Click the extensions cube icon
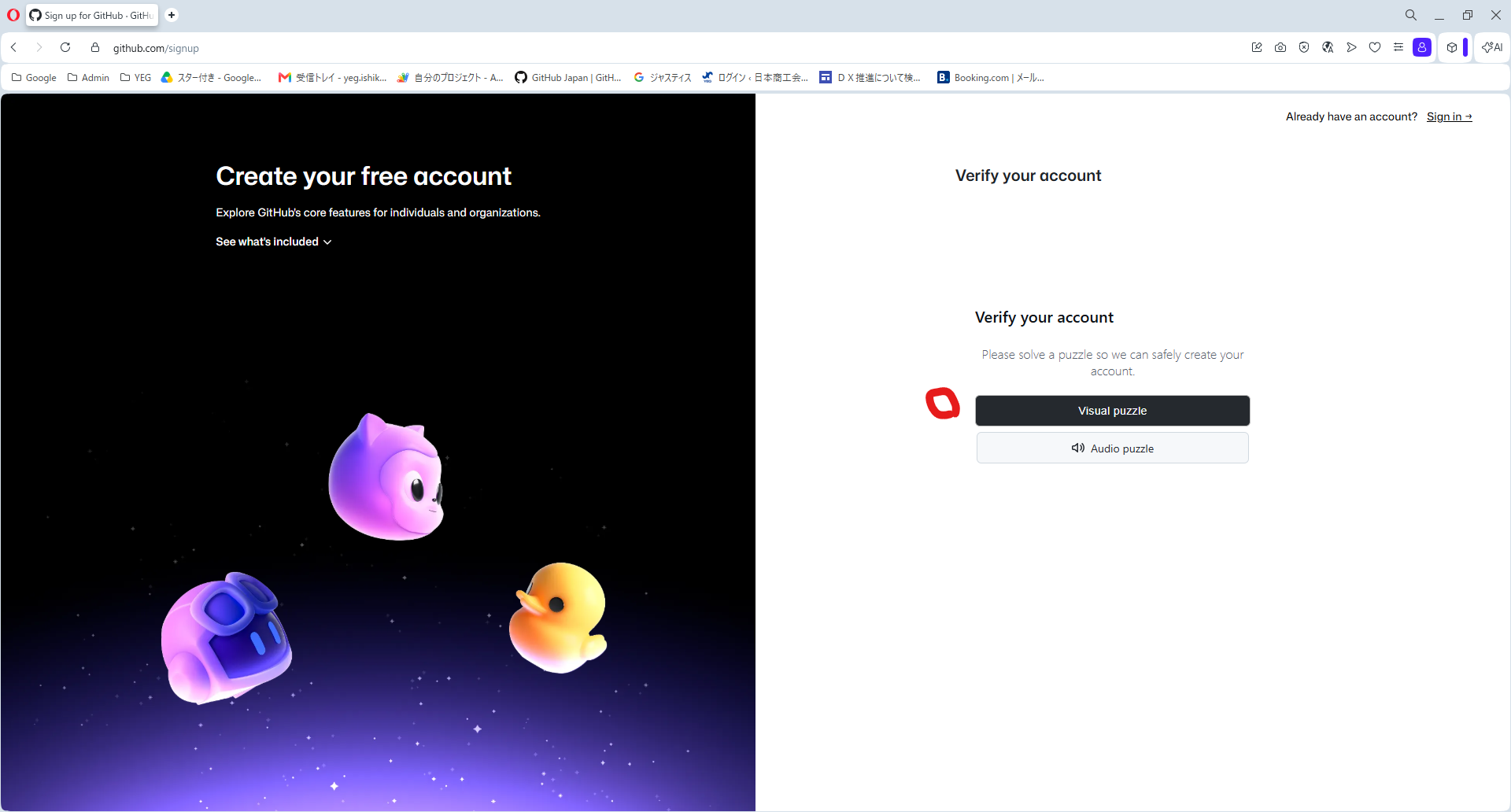The image size is (1511, 812). click(x=1452, y=48)
